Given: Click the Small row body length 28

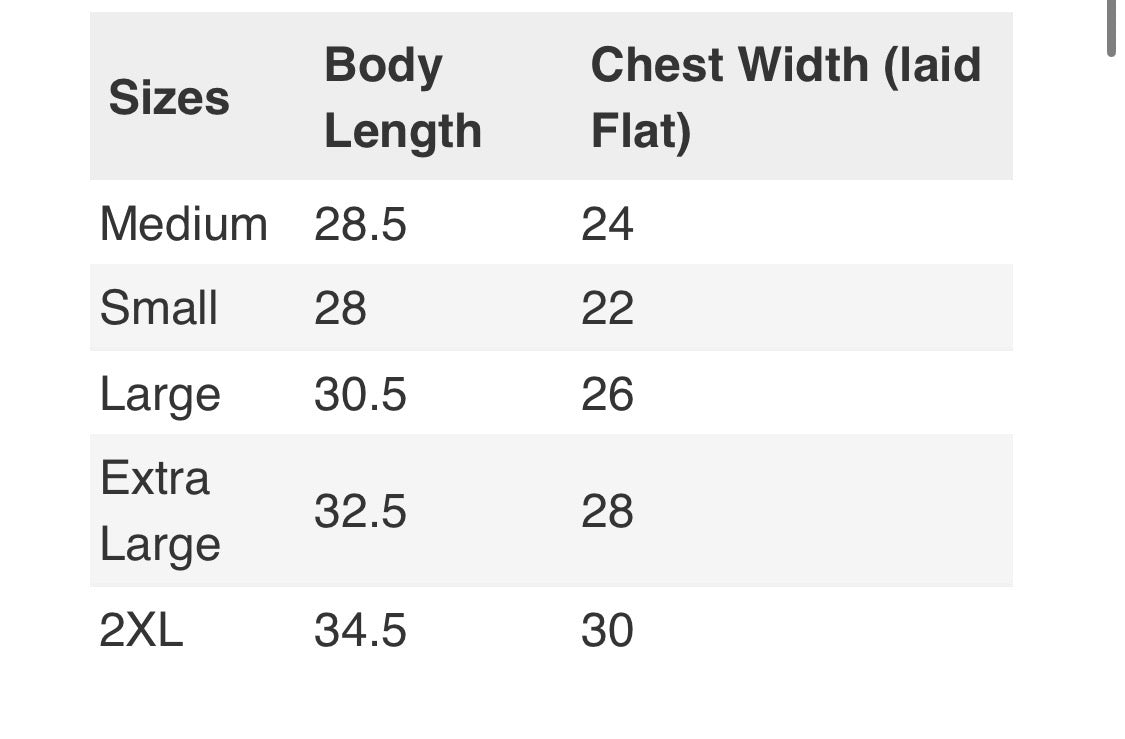Looking at the screenshot, I should pyautogui.click(x=340, y=308).
